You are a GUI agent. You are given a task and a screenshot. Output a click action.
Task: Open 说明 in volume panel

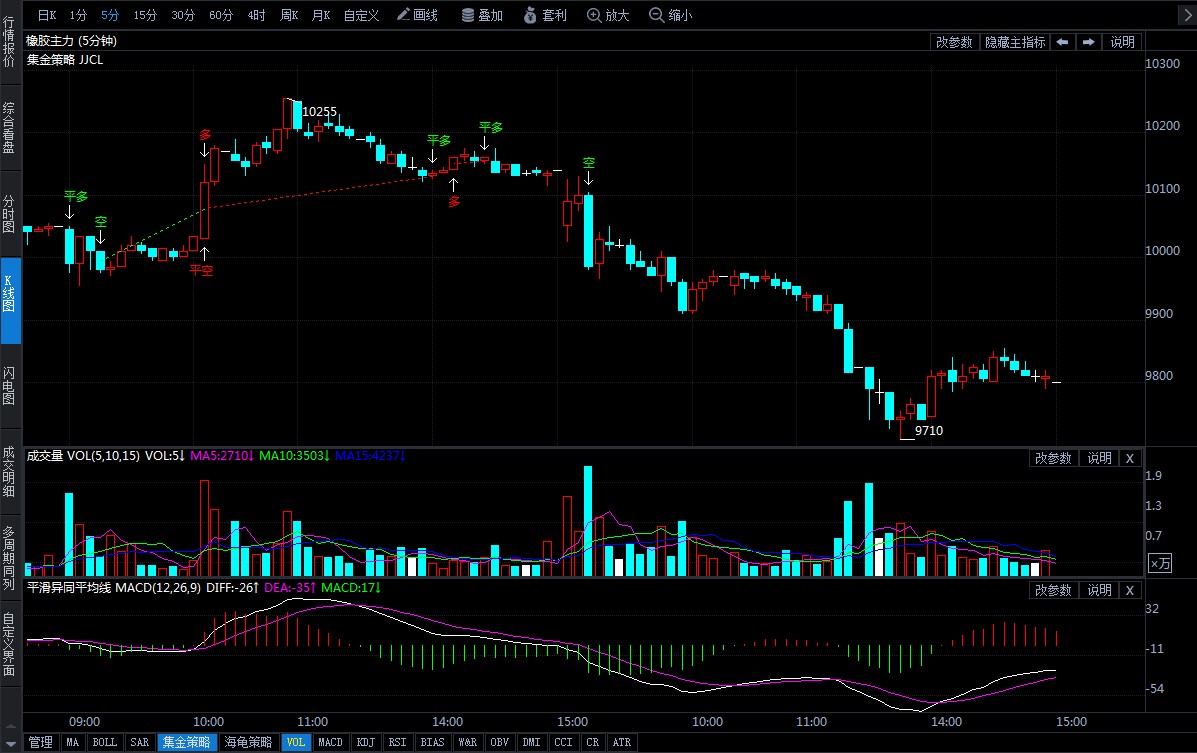[x=1099, y=458]
